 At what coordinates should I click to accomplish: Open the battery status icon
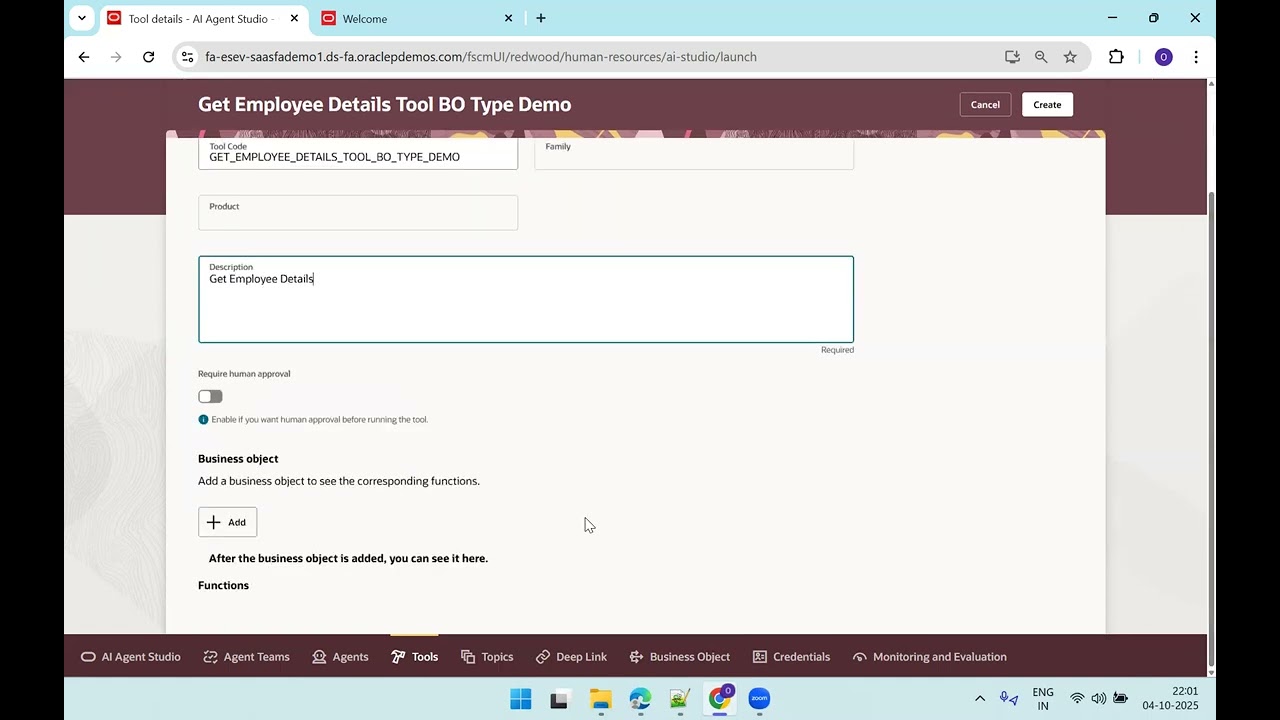pos(1121,699)
